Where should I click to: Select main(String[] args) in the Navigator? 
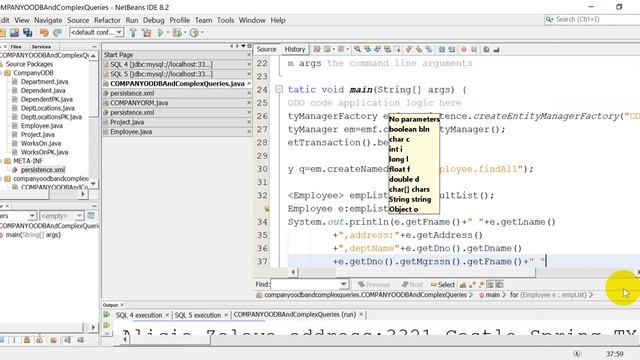[33, 235]
